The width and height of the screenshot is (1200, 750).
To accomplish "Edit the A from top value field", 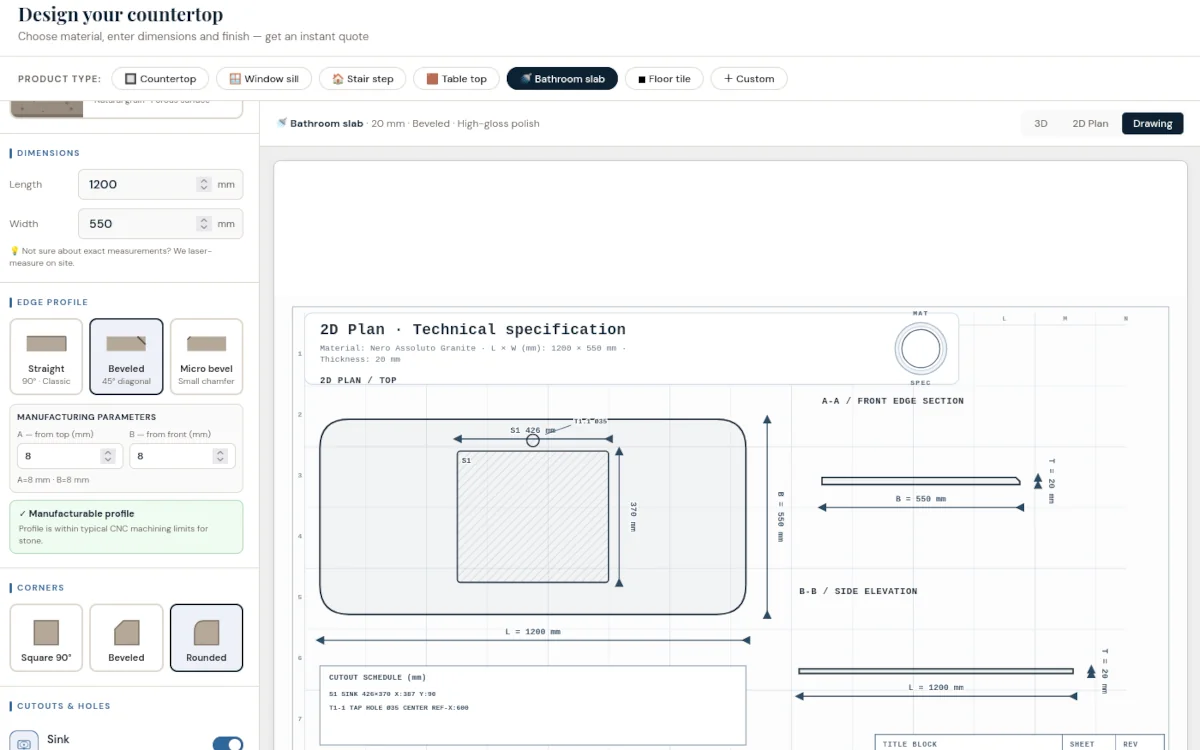I will [x=70, y=456].
